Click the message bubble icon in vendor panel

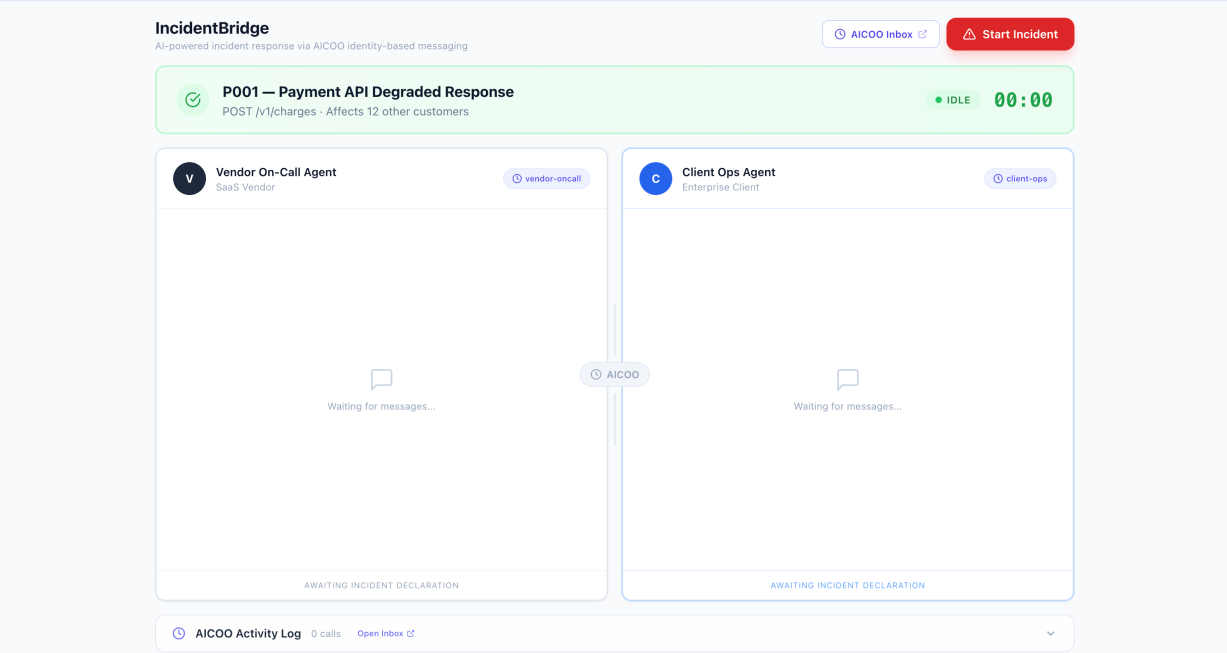click(x=381, y=380)
